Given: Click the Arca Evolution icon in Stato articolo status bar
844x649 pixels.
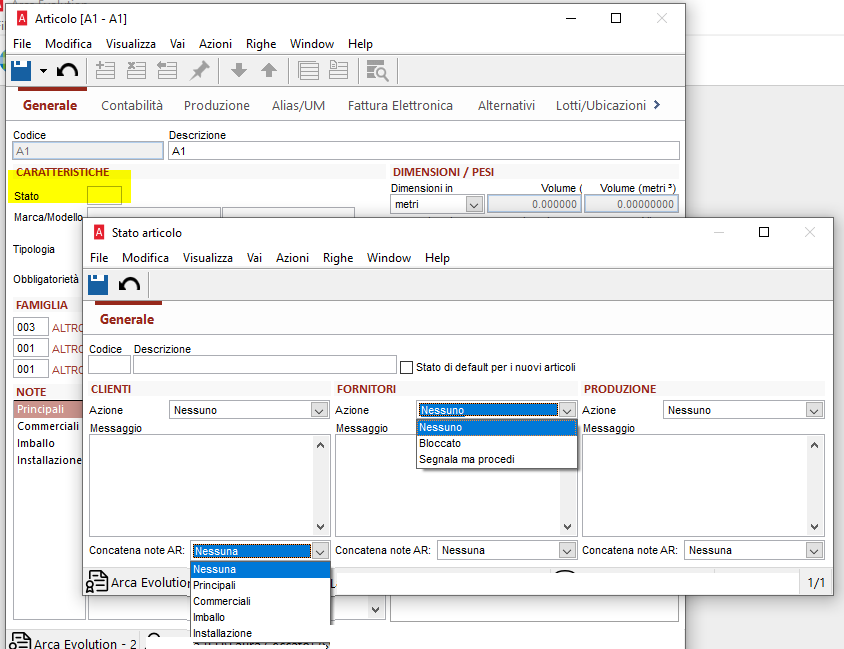Looking at the screenshot, I should click(x=97, y=582).
